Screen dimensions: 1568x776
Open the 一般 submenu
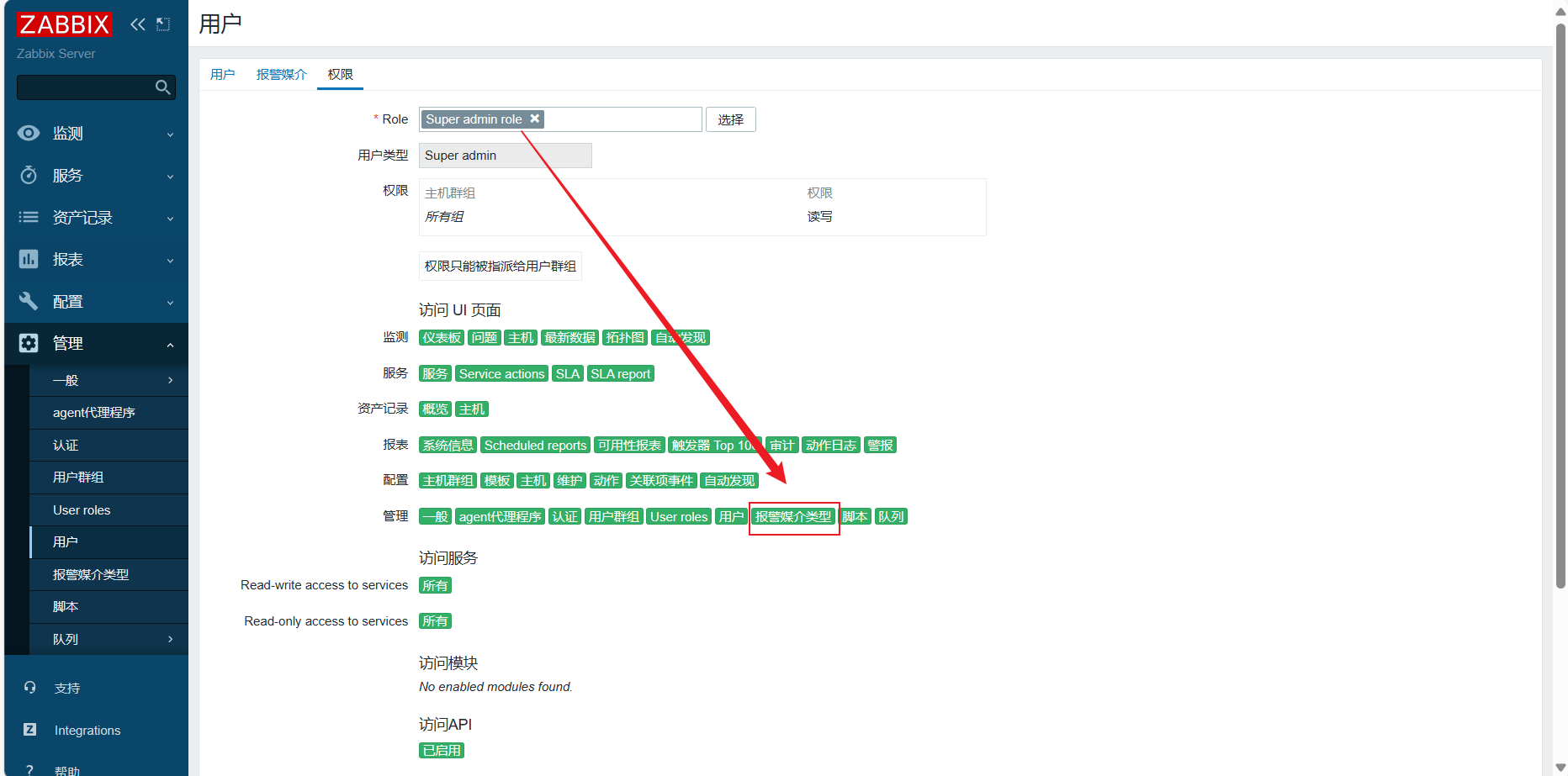109,380
